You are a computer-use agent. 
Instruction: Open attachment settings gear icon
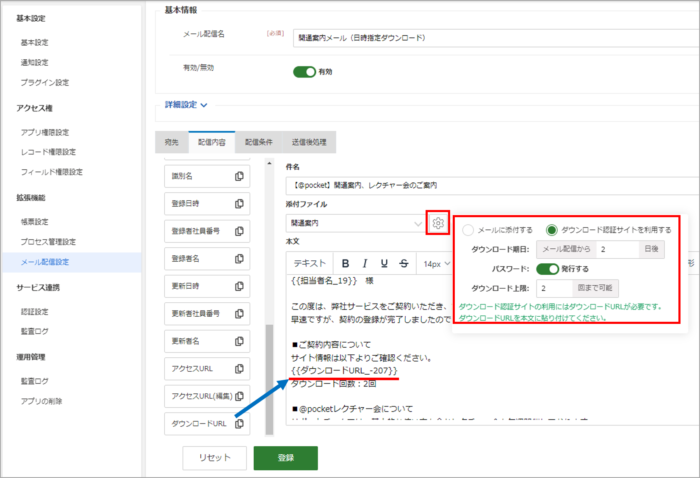438,223
